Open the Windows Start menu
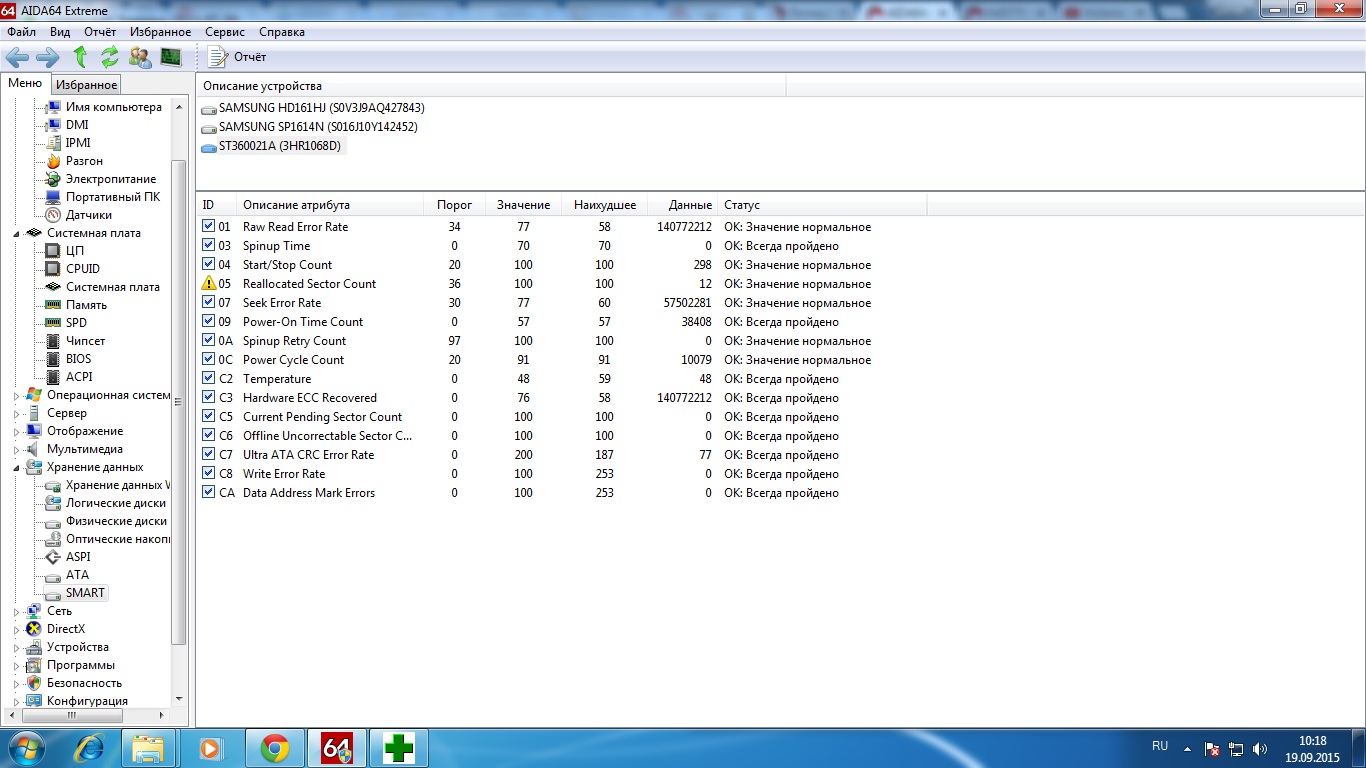This screenshot has width=1366, height=768. [x=25, y=747]
